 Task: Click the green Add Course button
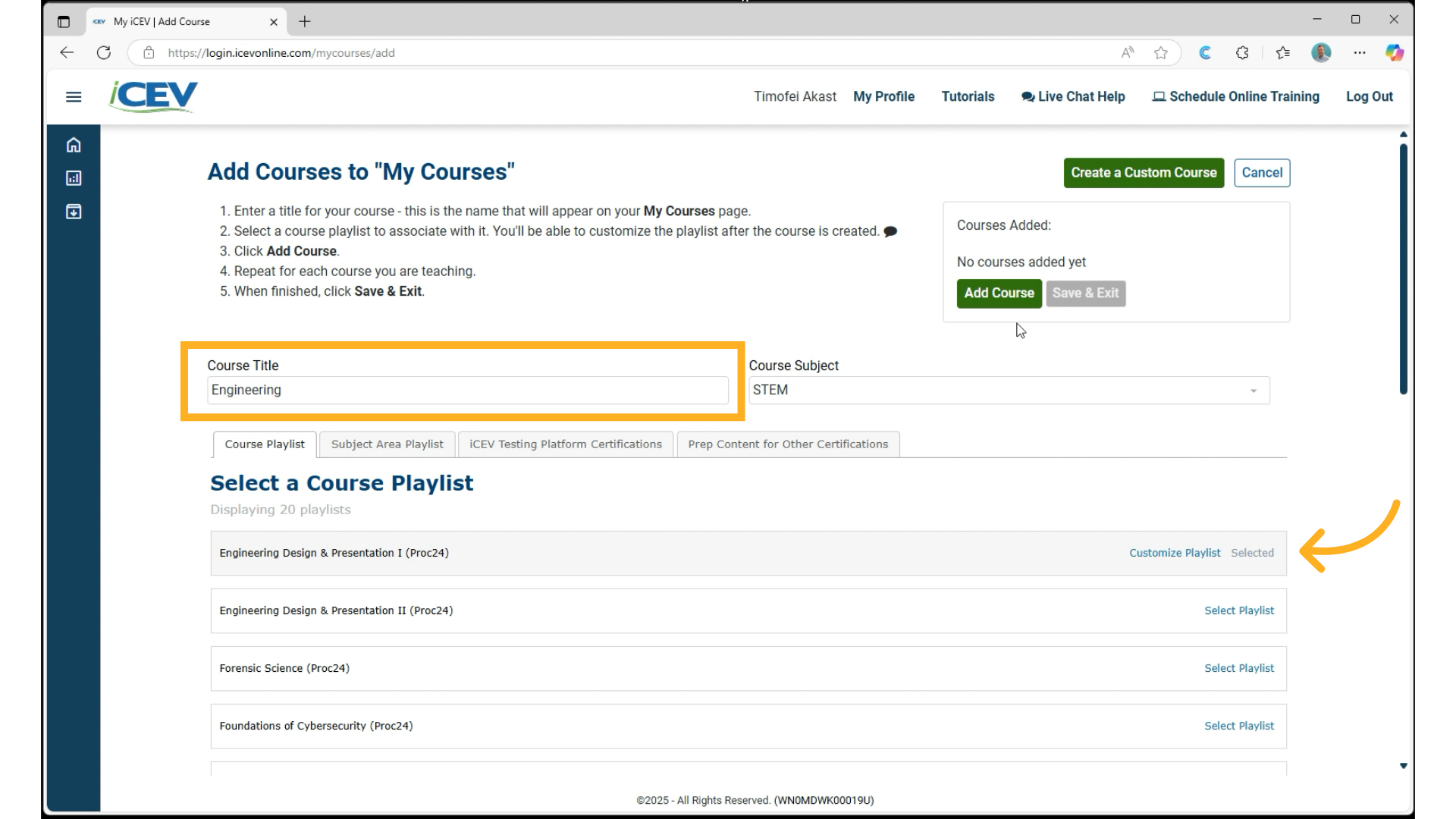pos(999,293)
